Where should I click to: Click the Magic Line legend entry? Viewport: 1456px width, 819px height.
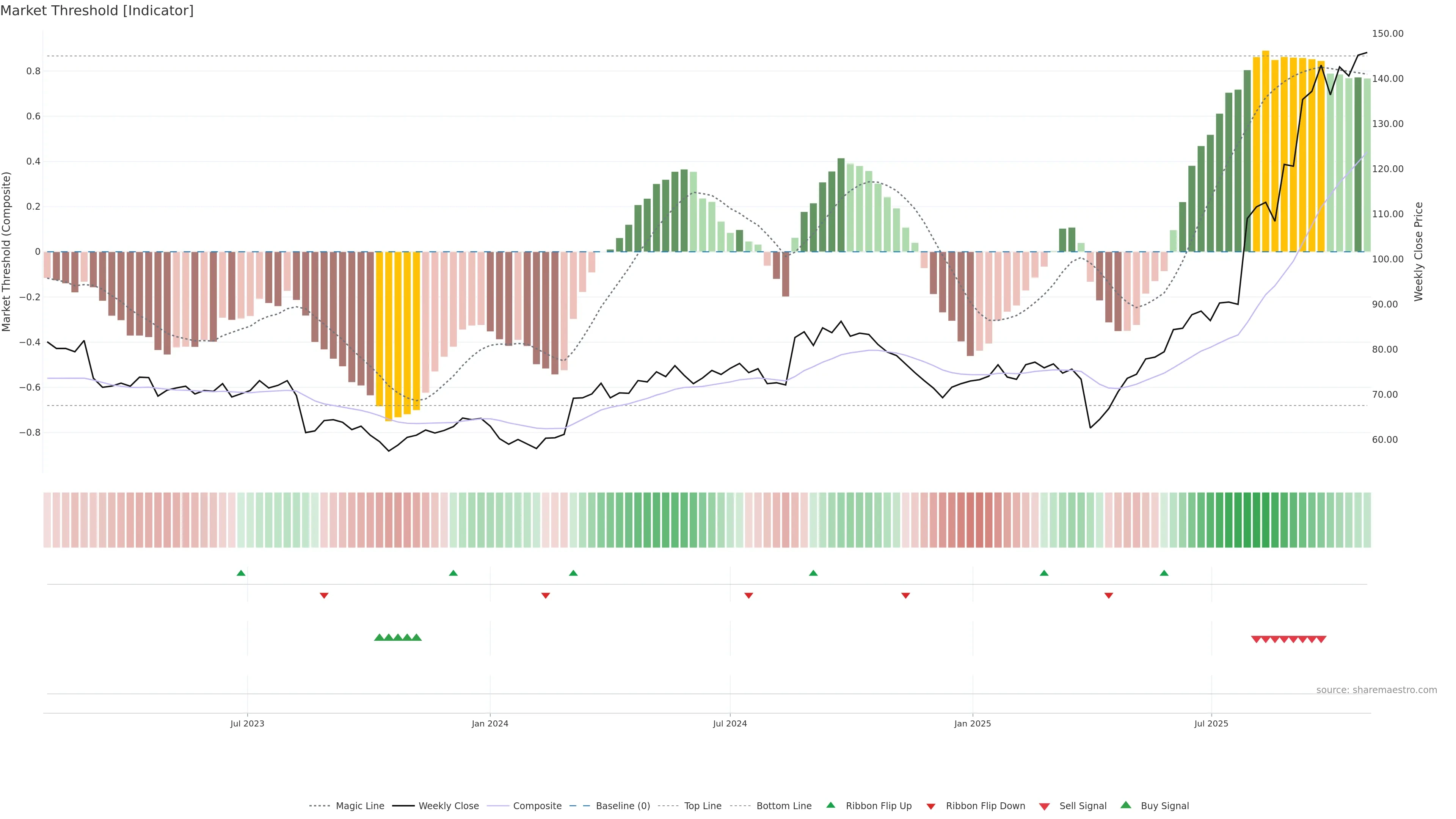[359, 806]
